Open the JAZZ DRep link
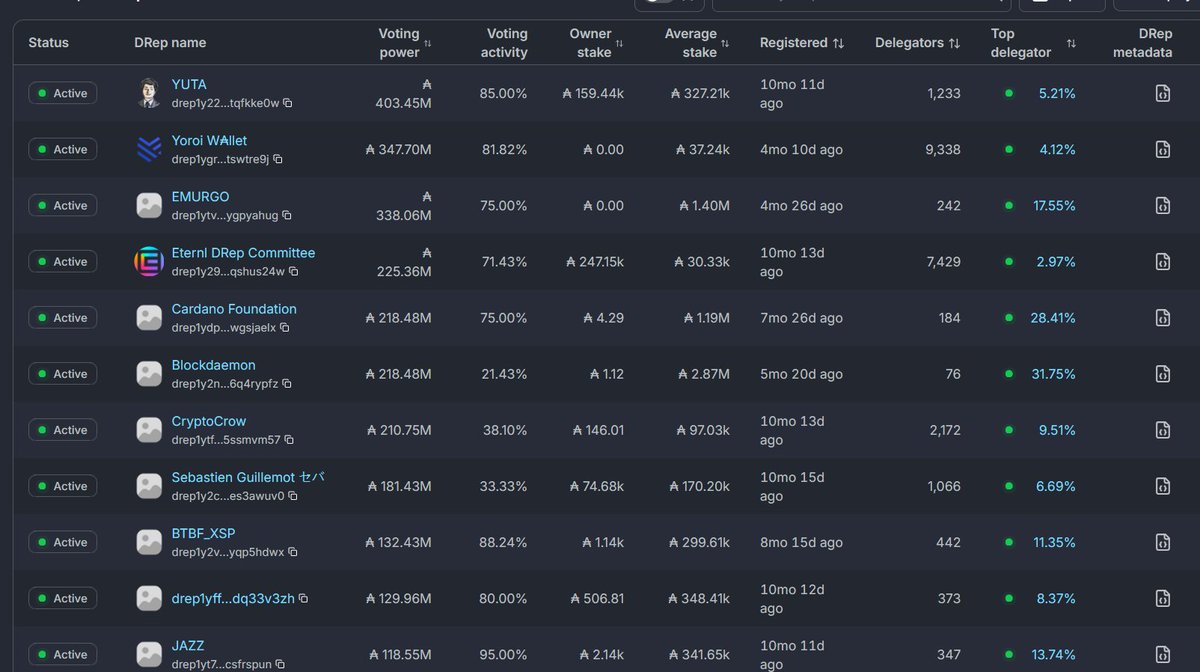The image size is (1200, 672). tap(188, 645)
